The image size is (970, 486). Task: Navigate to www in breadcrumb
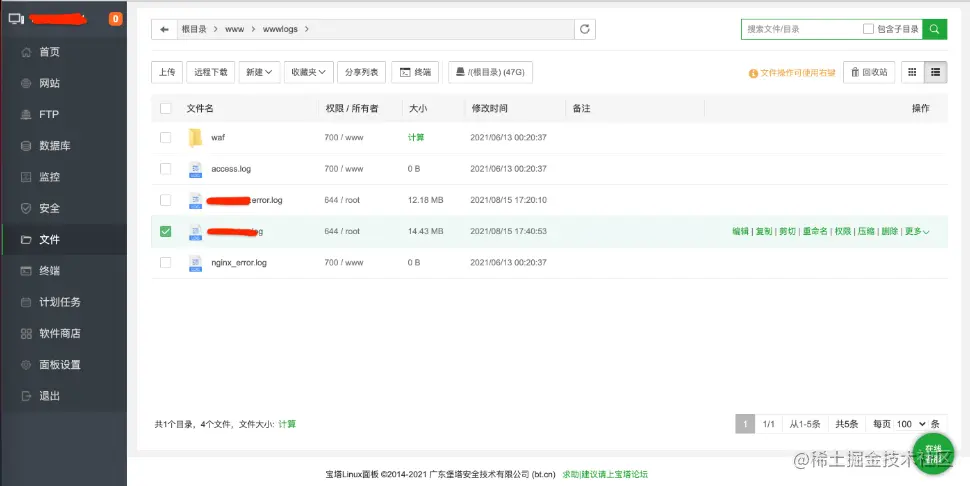click(x=234, y=29)
